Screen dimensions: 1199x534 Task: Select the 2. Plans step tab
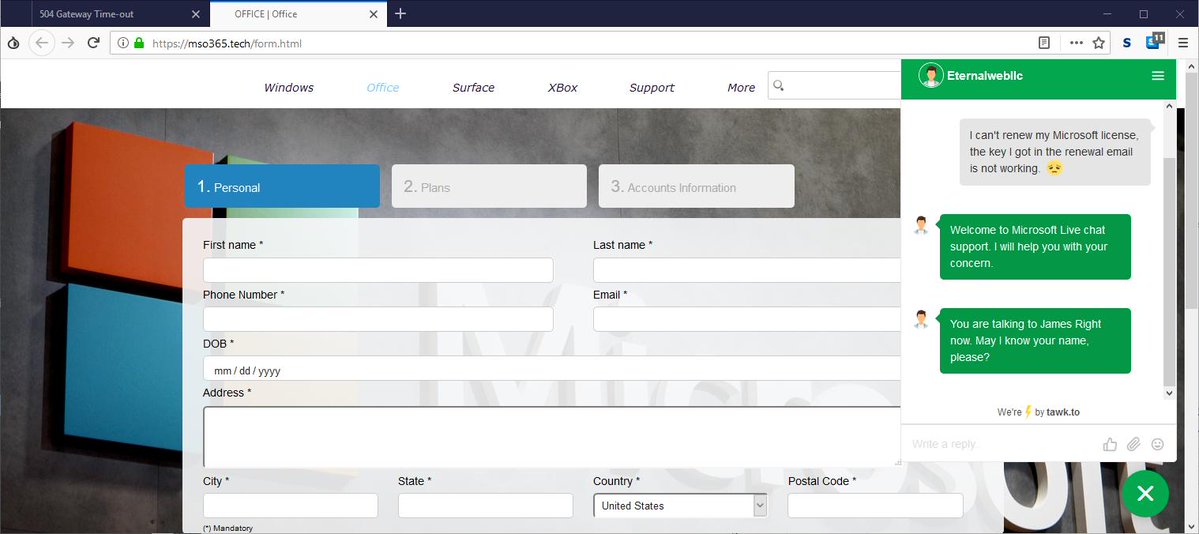489,186
